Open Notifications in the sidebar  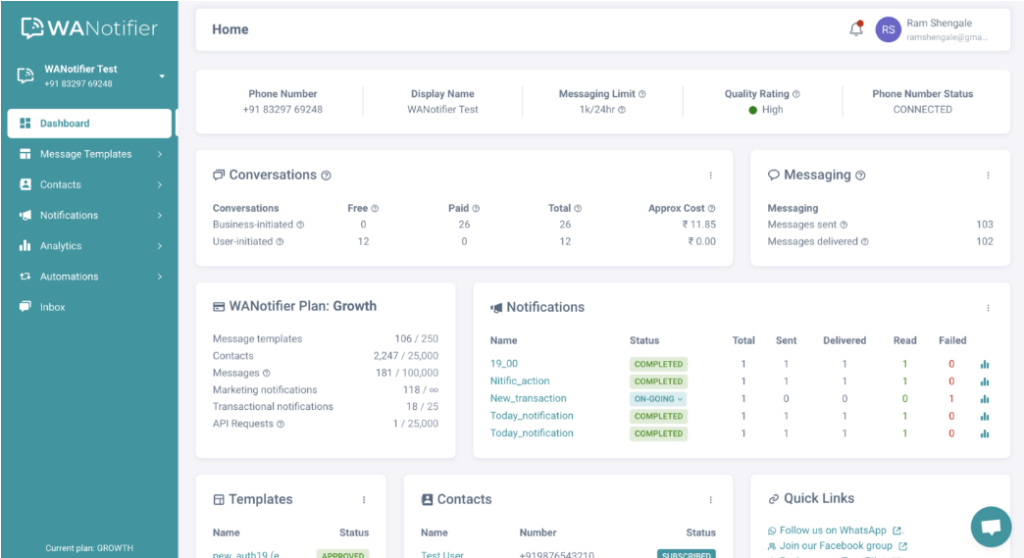click(69, 216)
